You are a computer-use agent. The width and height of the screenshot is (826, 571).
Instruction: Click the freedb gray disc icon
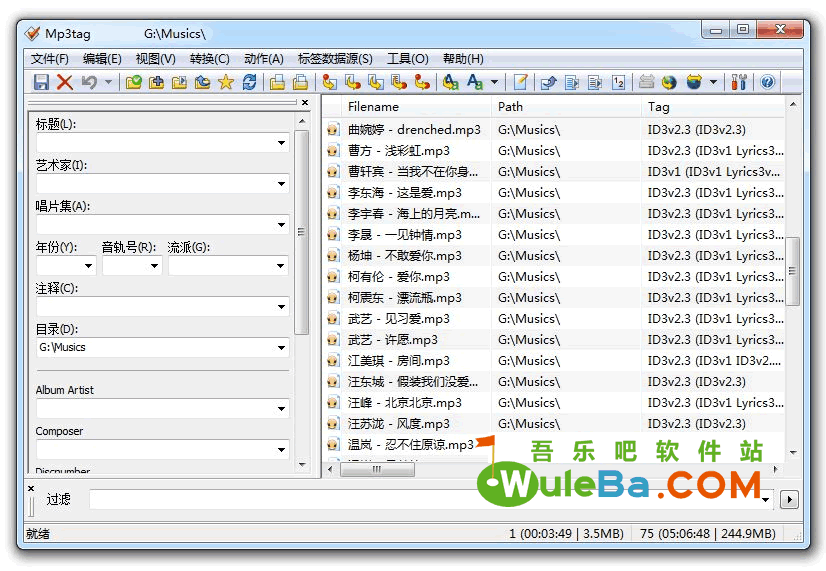(646, 82)
